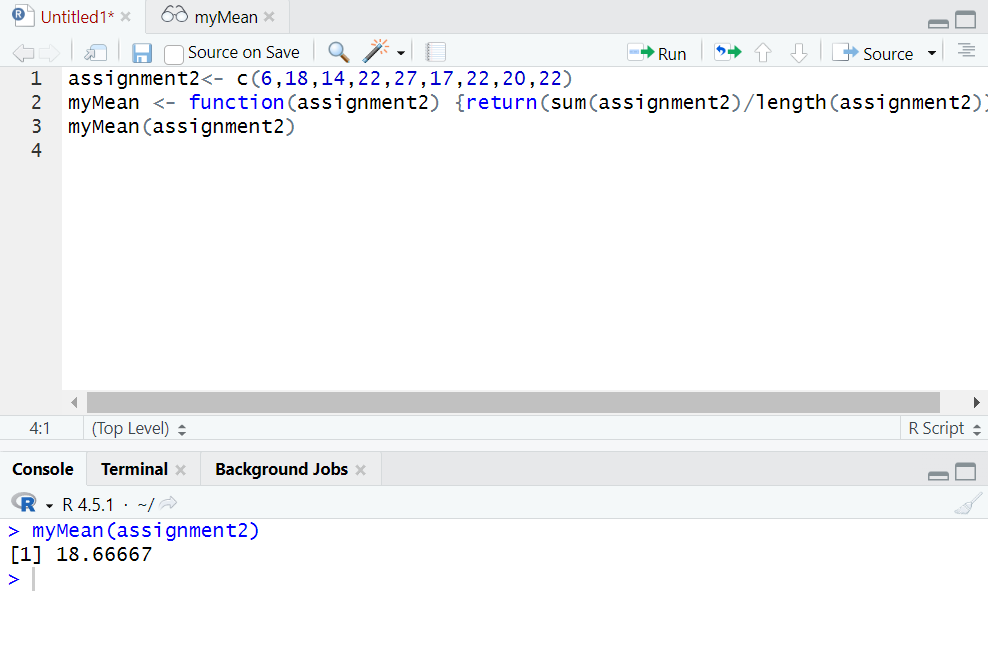Screen dimensions: 988x661
Task: Click the Run button
Action: pyautogui.click(x=657, y=53)
